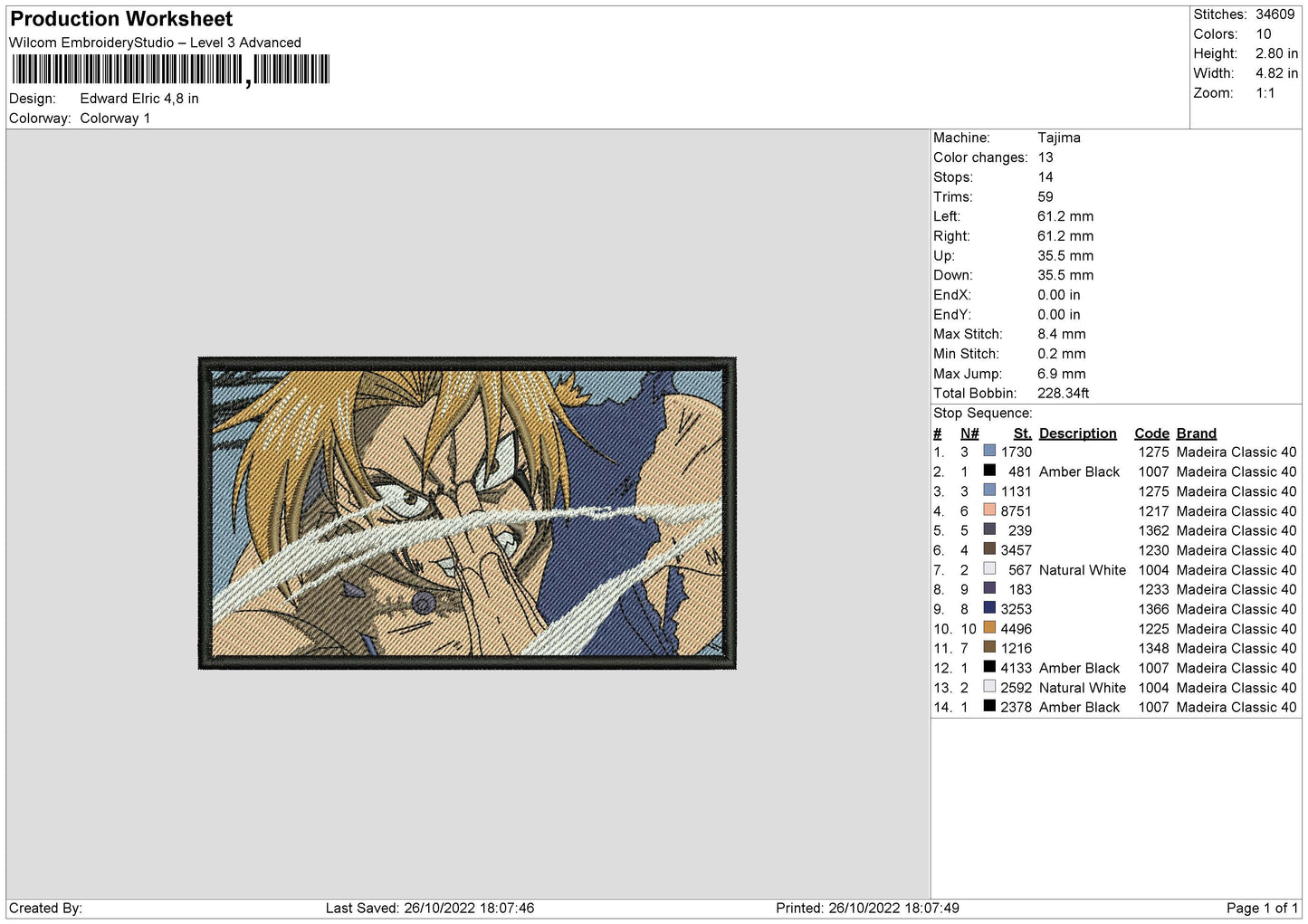Click 'Last Saved: 26/10/2022 18:07:46' footer
1308x924 pixels.
pyautogui.click(x=430, y=908)
